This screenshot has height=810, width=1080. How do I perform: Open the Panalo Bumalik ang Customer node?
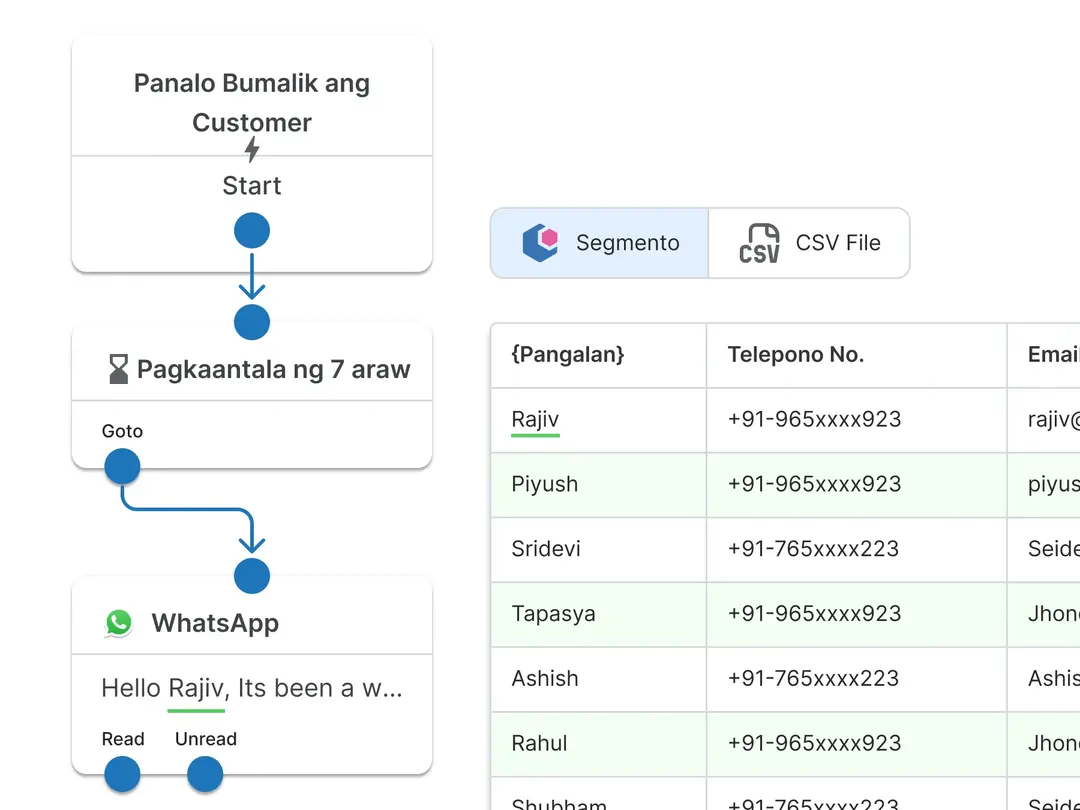click(252, 103)
